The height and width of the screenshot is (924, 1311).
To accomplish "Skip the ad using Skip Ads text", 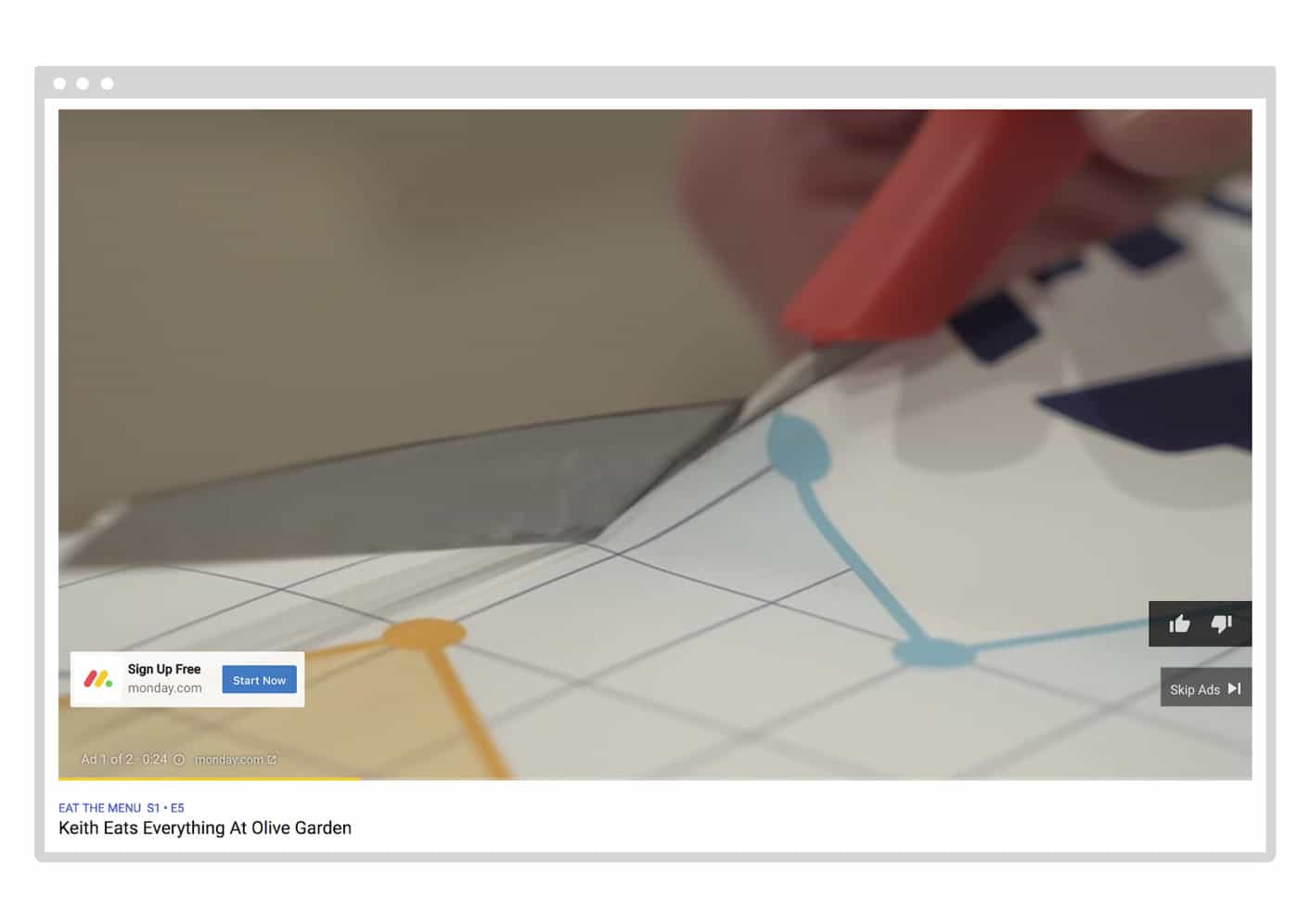I will [x=1194, y=689].
